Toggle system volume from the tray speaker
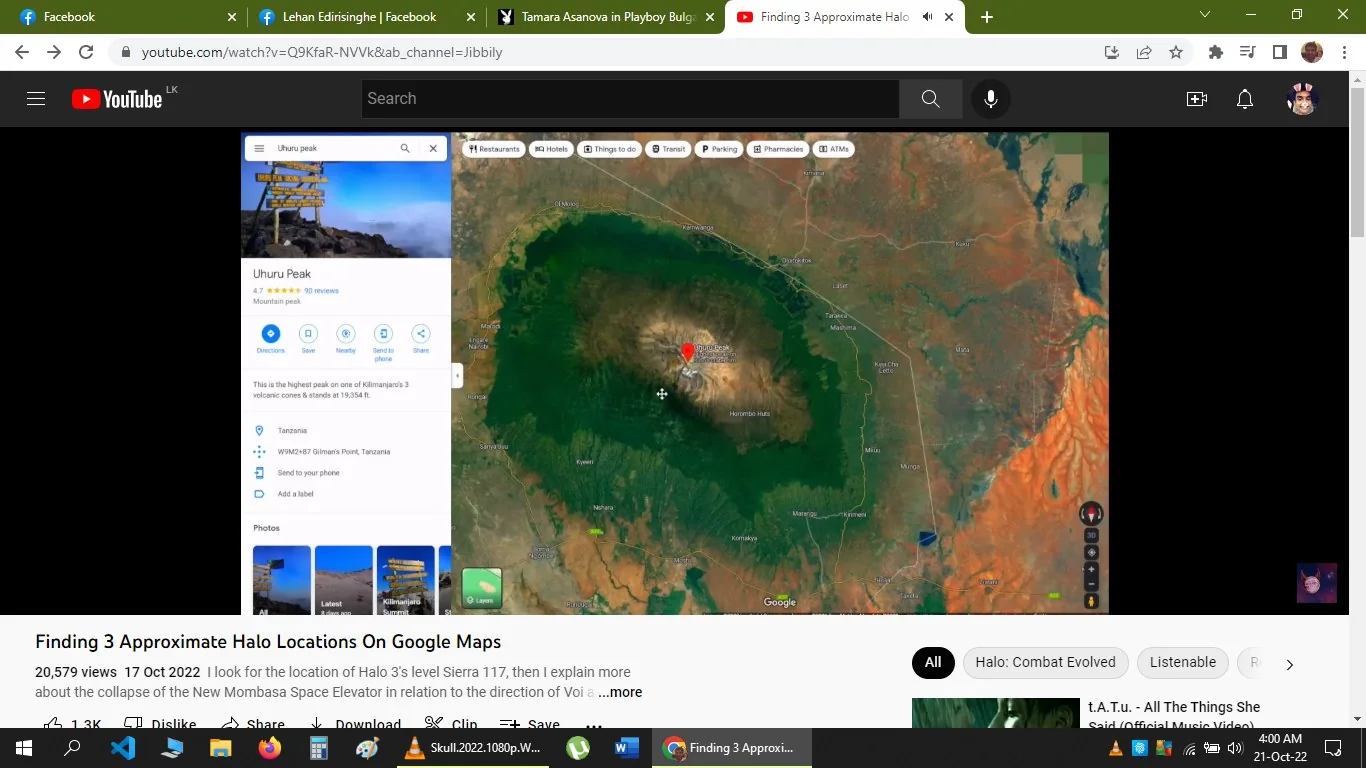The height and width of the screenshot is (768, 1366). (x=1234, y=748)
